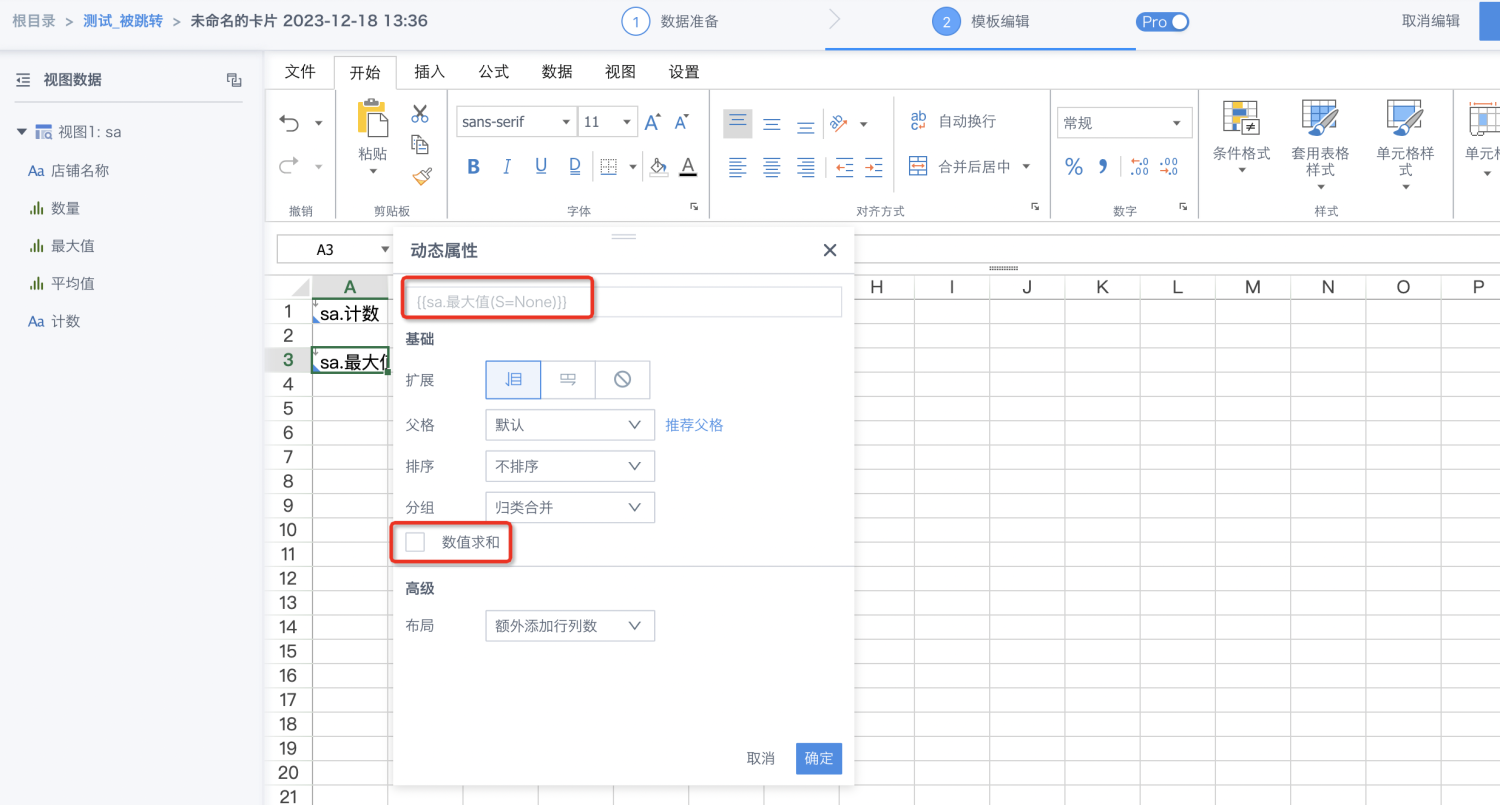Apply comma thousands separator style
Viewport: 1500px width, 805px height.
(1103, 167)
